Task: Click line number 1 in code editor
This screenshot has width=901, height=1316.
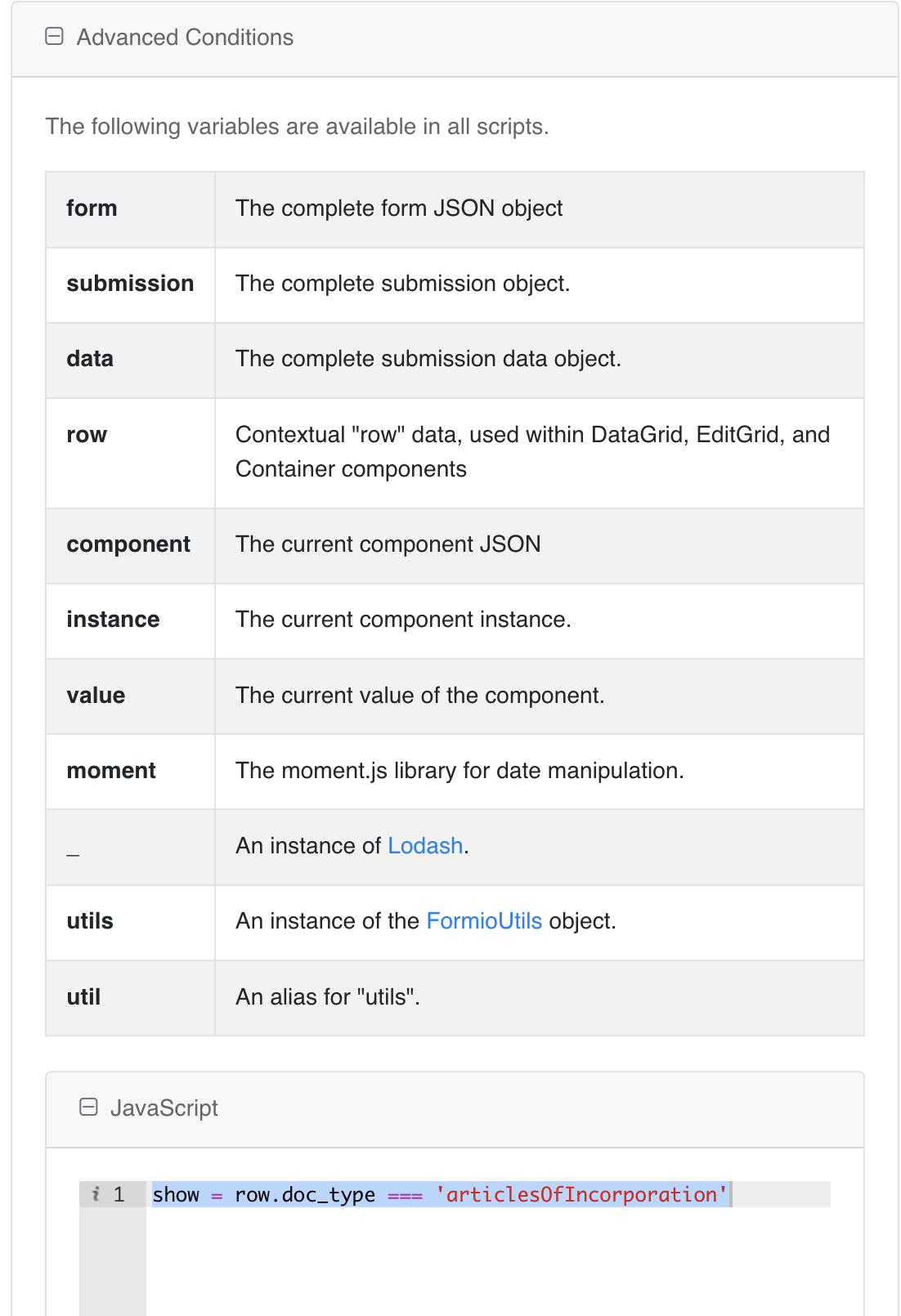Action: 119,1194
